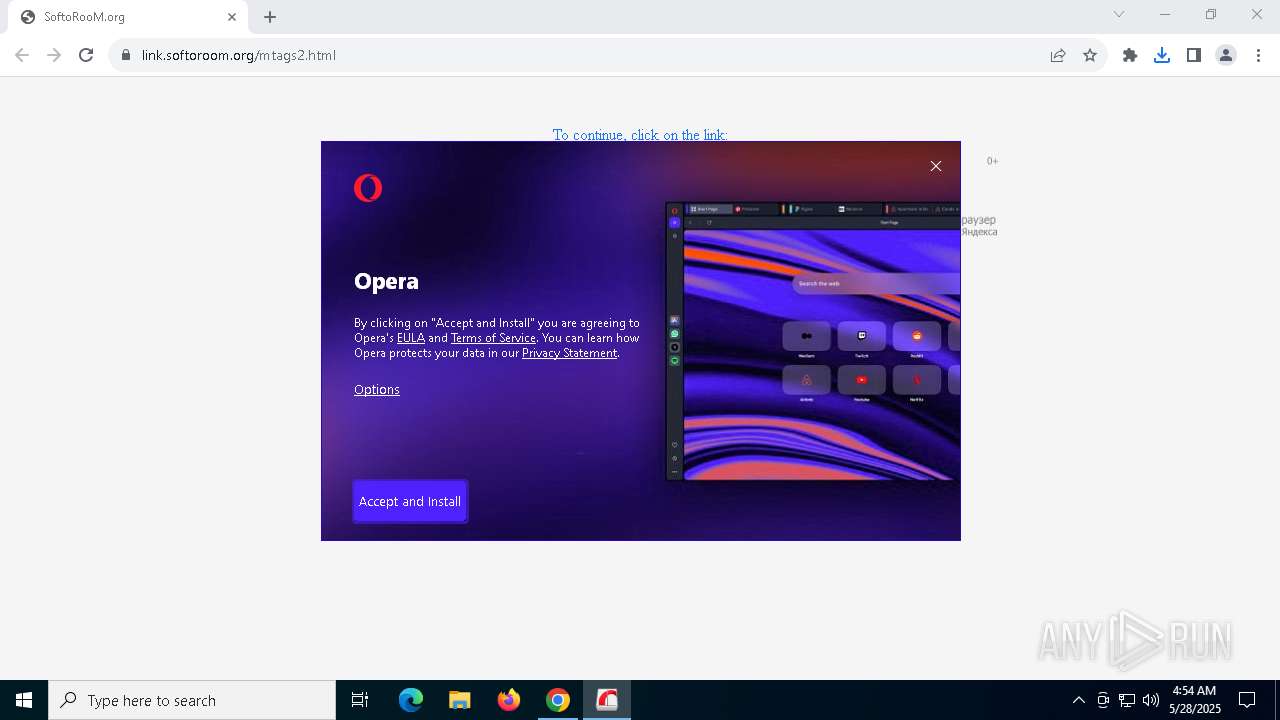Click the Accept and Install button
Viewport: 1280px width, 720px height.
click(410, 501)
